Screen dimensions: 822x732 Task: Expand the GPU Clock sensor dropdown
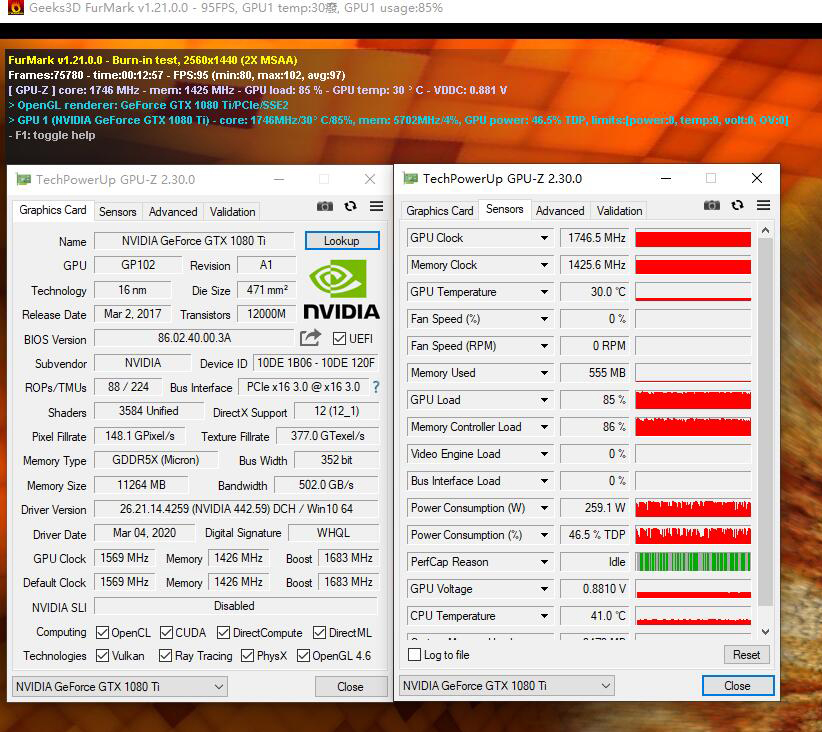tap(544, 238)
